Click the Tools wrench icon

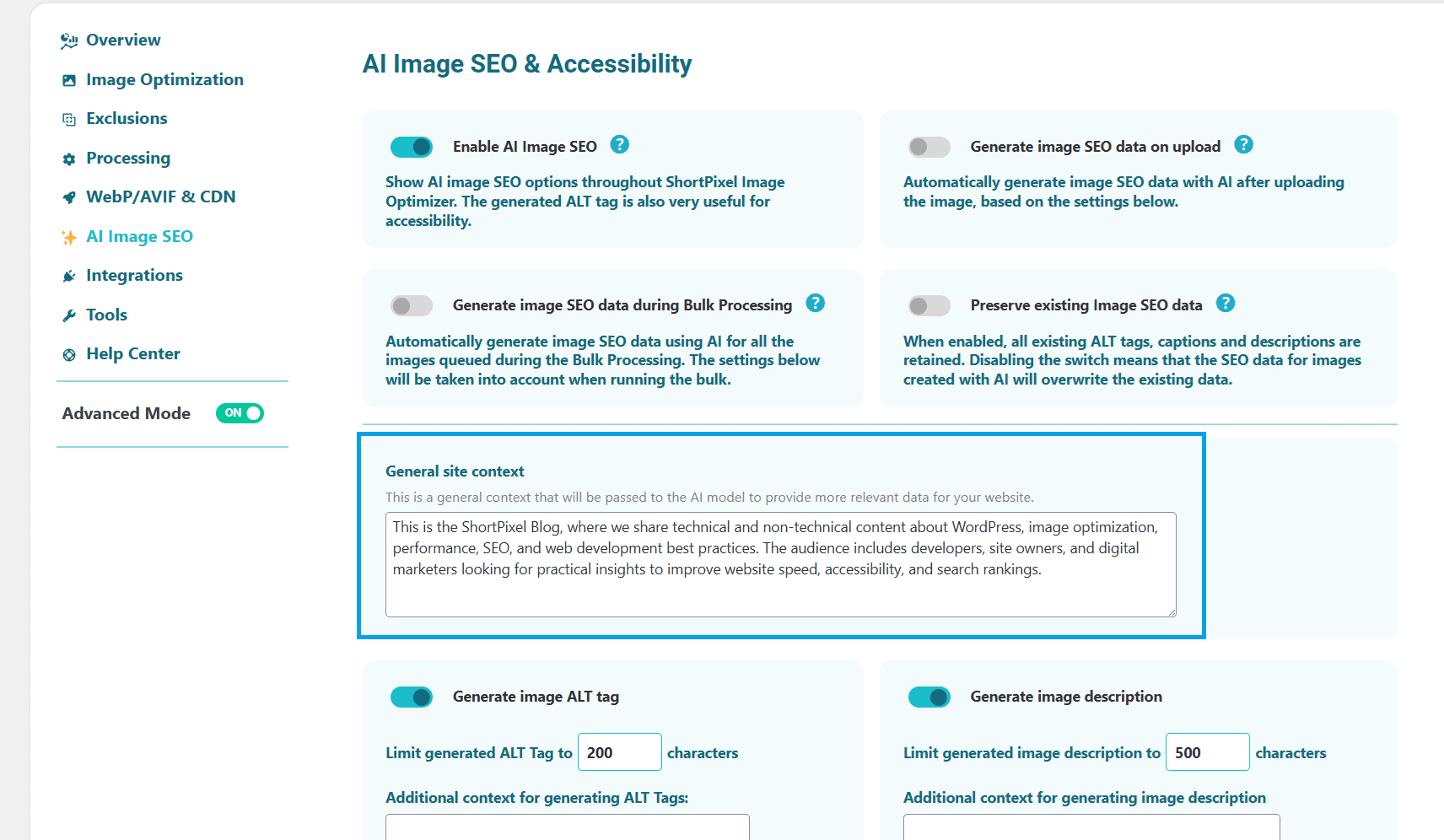click(x=69, y=316)
